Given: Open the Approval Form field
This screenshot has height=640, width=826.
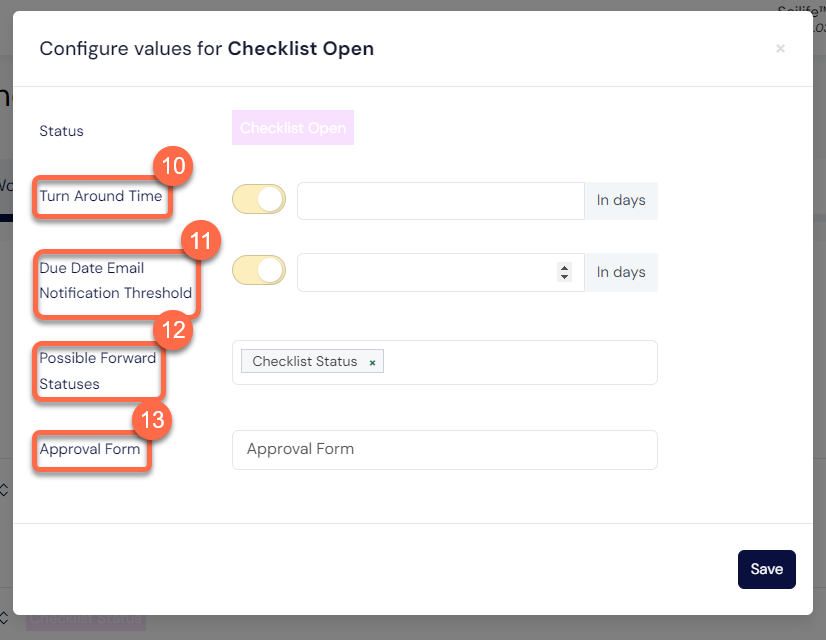Looking at the screenshot, I should (x=445, y=450).
